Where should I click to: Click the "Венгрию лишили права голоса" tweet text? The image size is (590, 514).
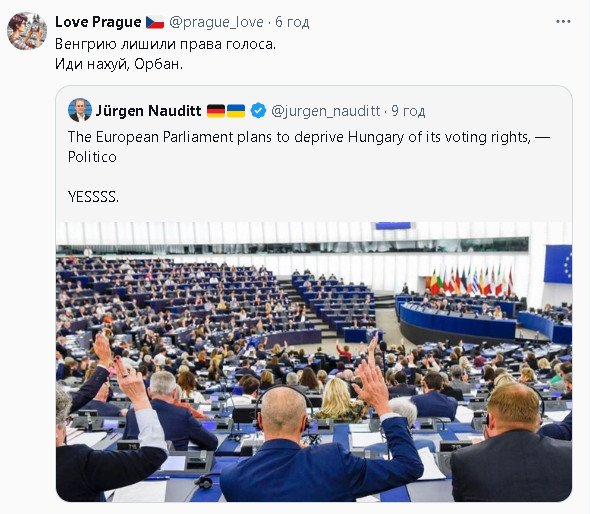pyautogui.click(x=166, y=44)
